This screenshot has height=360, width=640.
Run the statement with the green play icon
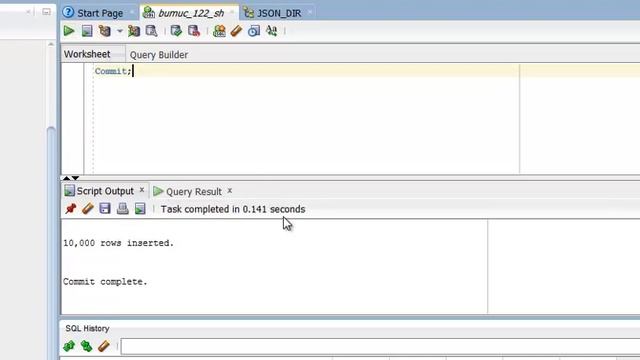(x=69, y=31)
